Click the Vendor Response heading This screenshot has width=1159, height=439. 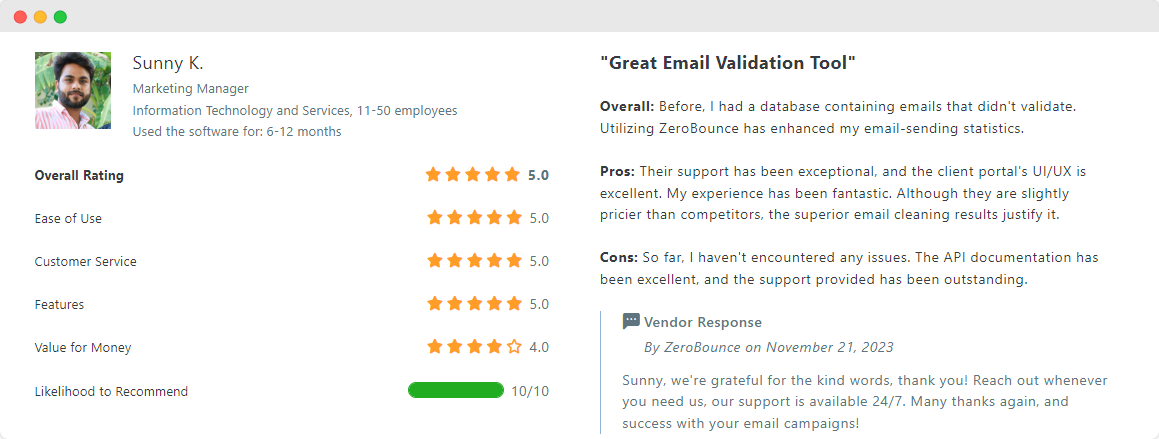(703, 322)
